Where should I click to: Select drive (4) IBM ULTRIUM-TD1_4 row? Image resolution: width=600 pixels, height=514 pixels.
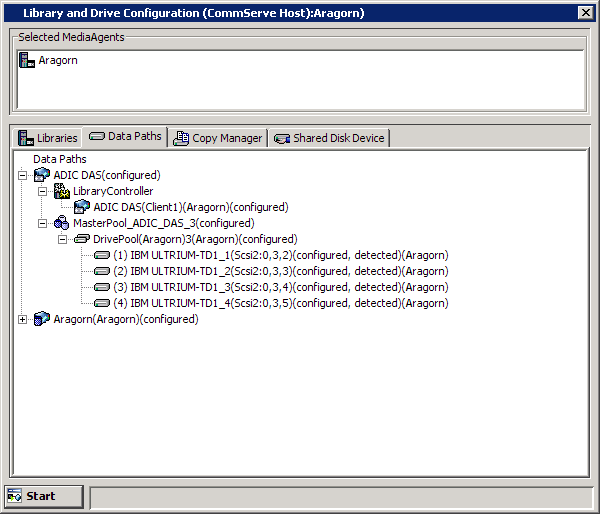click(280, 303)
